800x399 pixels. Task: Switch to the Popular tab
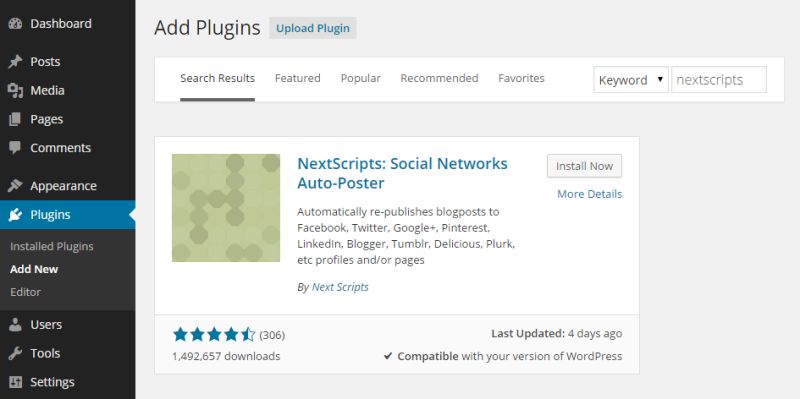point(361,79)
